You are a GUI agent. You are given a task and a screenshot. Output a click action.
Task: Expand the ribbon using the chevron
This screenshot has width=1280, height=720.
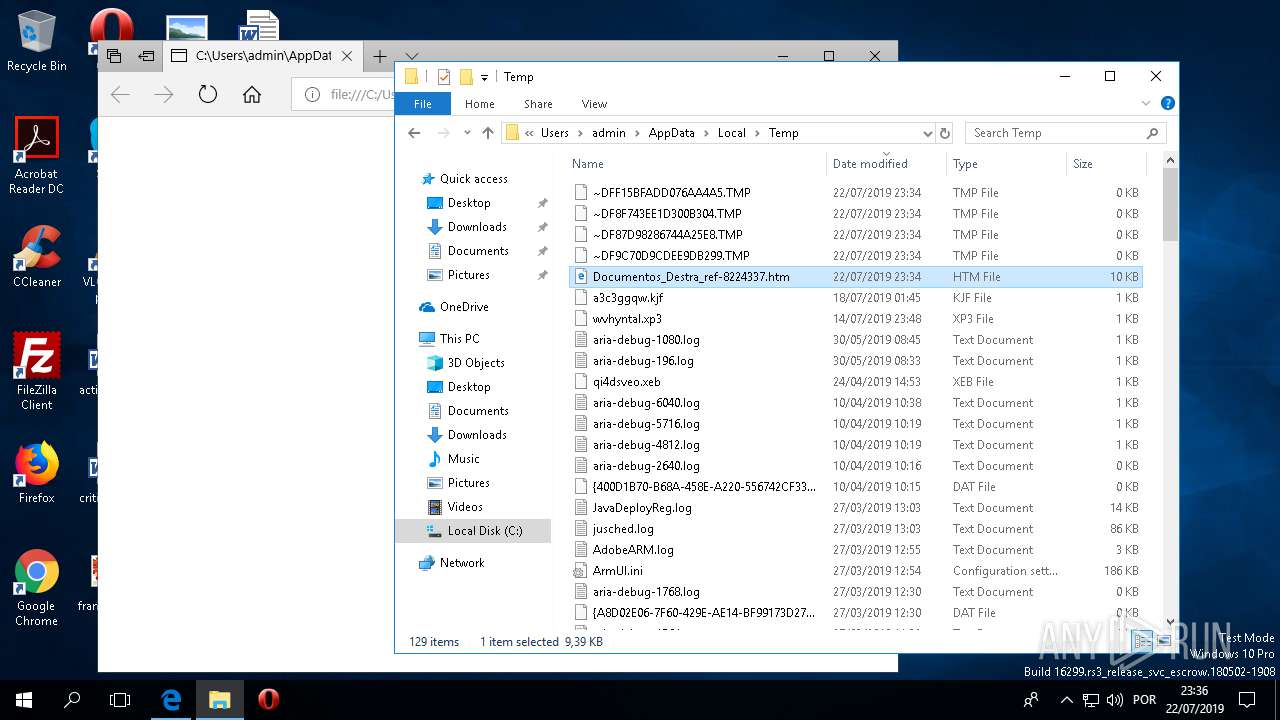tap(1146, 103)
